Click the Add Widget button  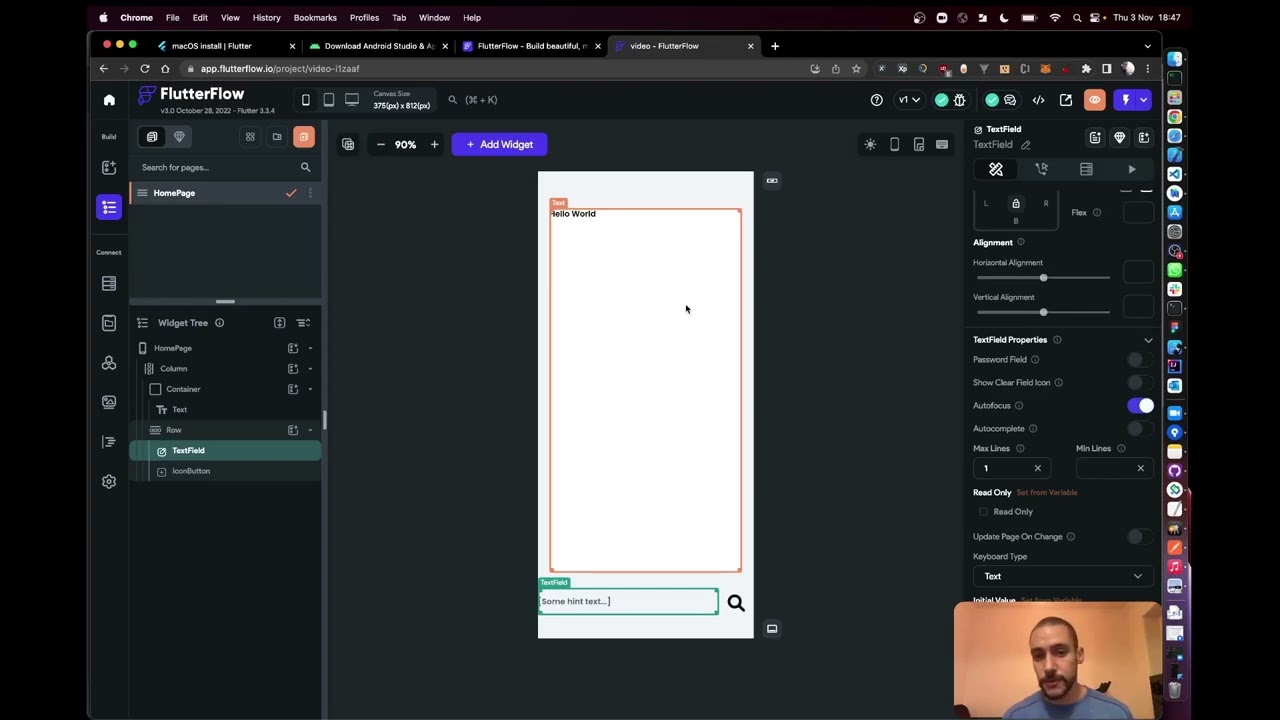(x=499, y=145)
